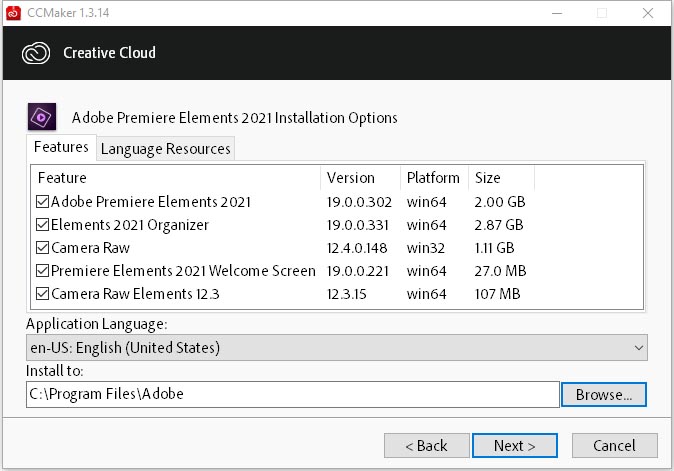Select version text 19.0.0.302
674x471 pixels.
click(359, 202)
